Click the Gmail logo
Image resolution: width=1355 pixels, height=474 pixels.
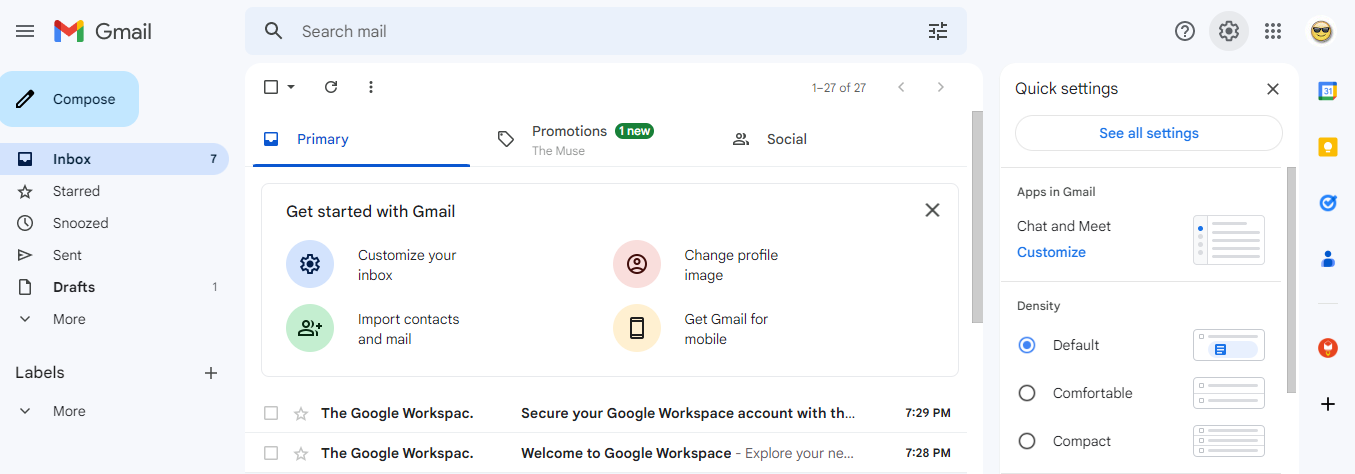pyautogui.click(x=103, y=31)
